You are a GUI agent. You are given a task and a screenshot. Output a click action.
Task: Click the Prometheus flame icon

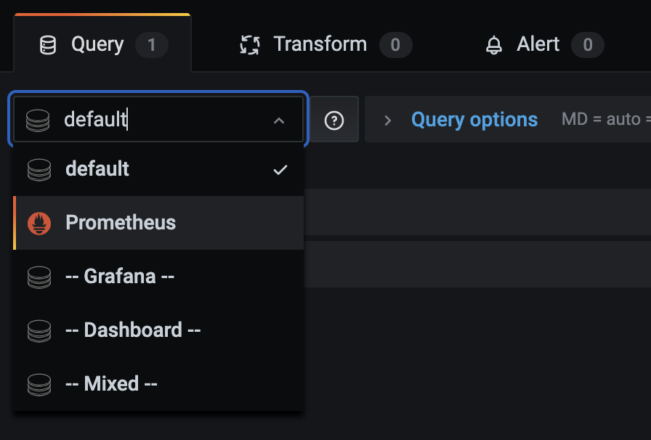39,223
